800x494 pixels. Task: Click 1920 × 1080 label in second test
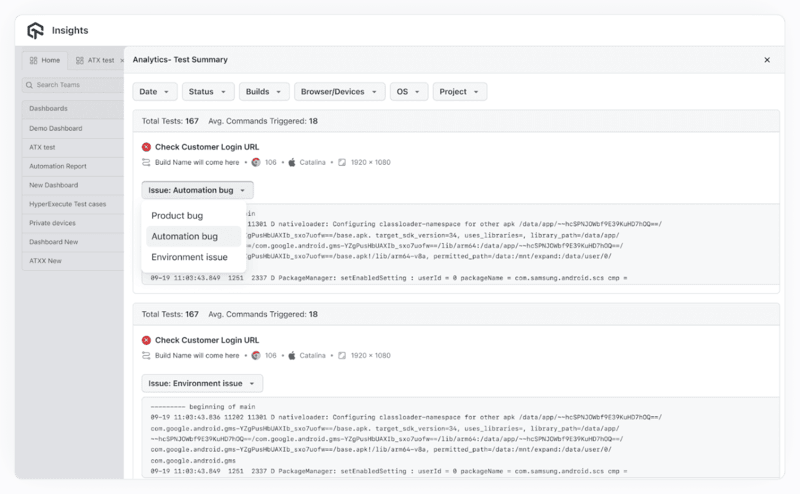[x=370, y=356]
